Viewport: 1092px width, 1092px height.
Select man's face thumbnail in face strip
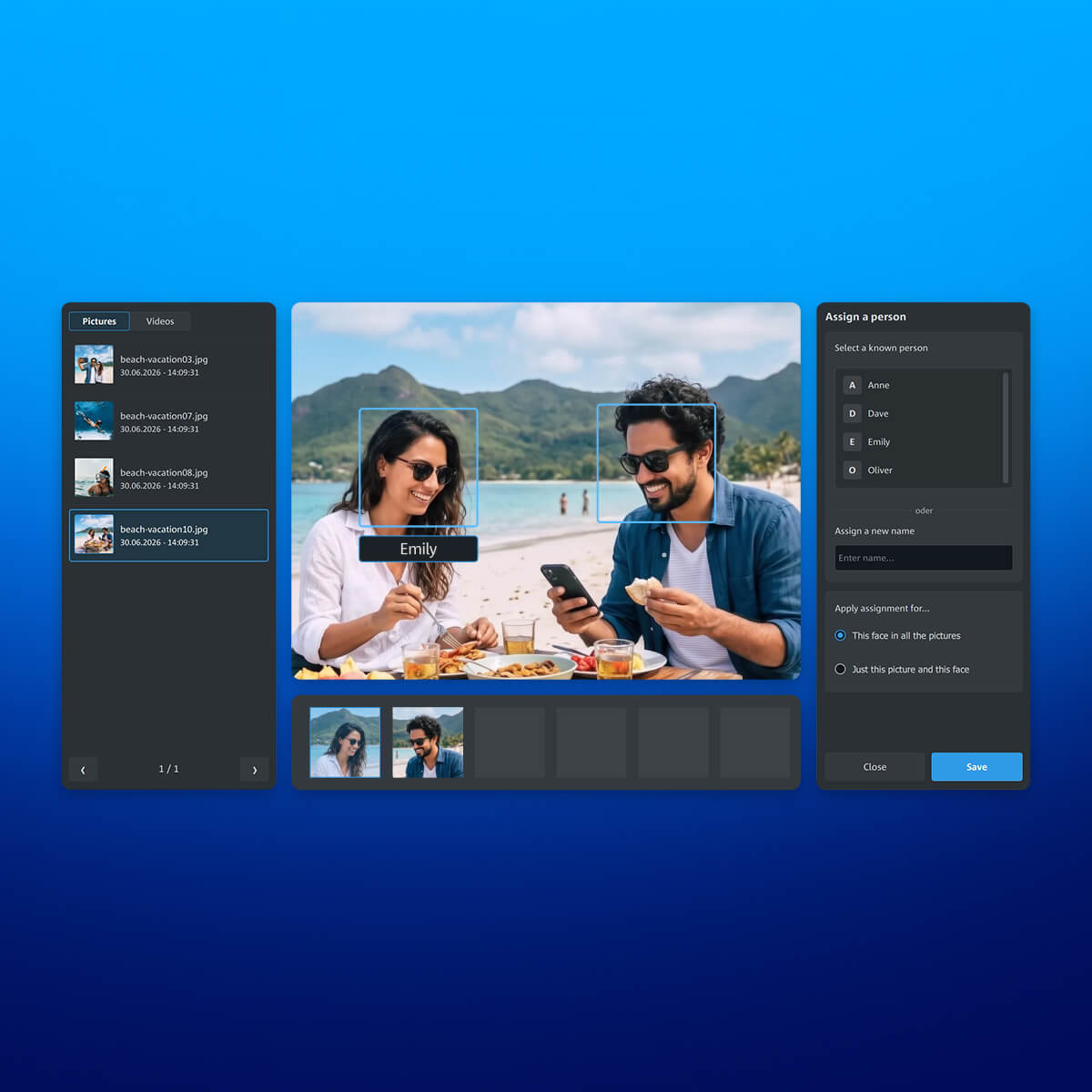click(x=428, y=743)
